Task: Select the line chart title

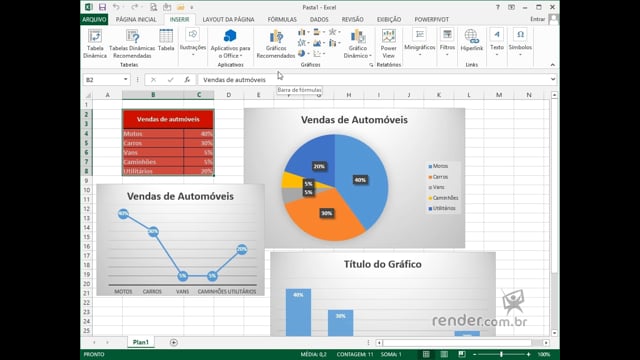Action: 180,196
